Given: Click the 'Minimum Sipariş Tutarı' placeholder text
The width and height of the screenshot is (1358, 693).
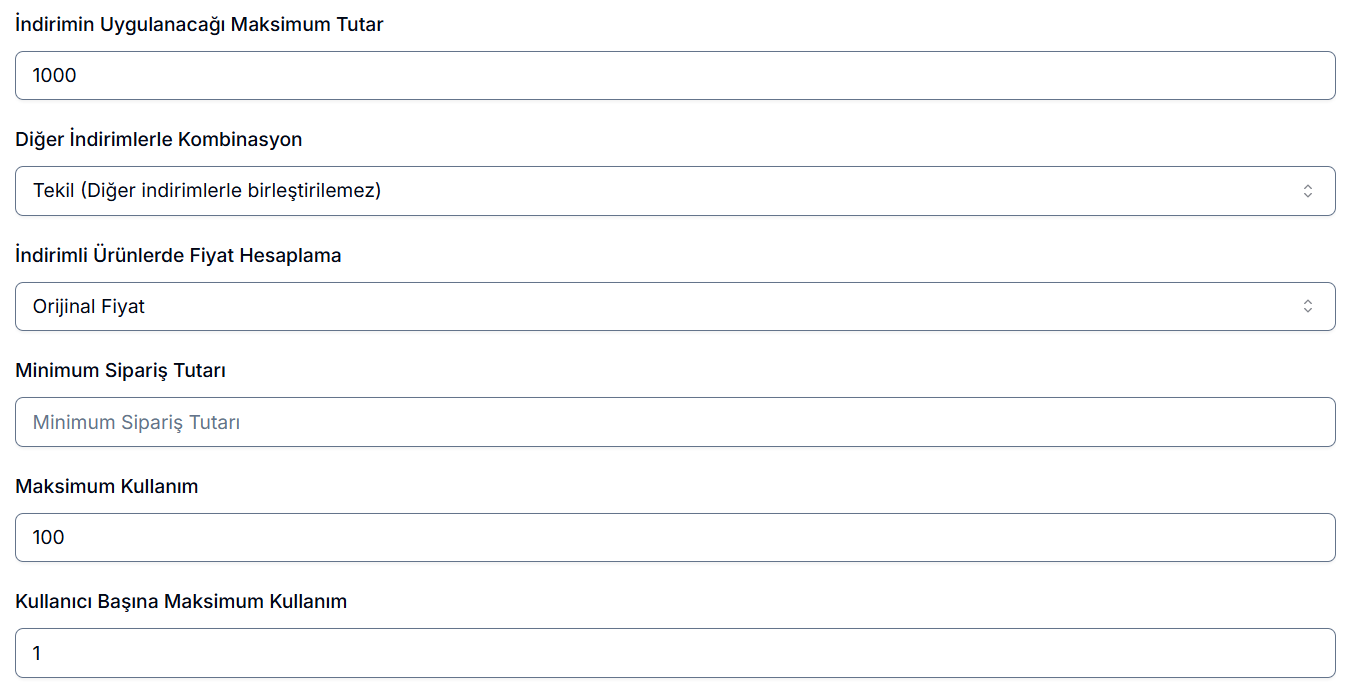Looking at the screenshot, I should [x=136, y=422].
